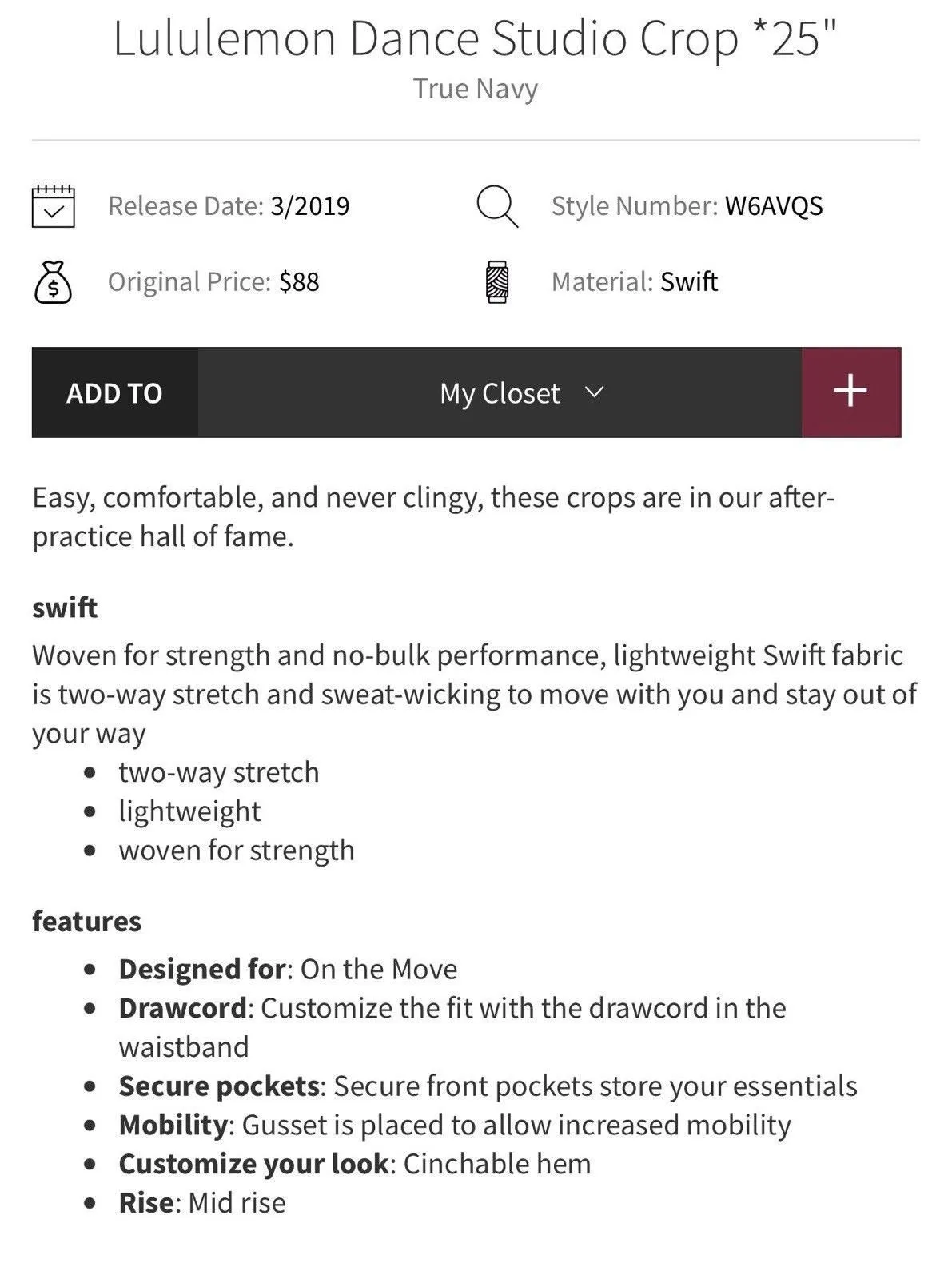Click the money bag original price icon

53,281
